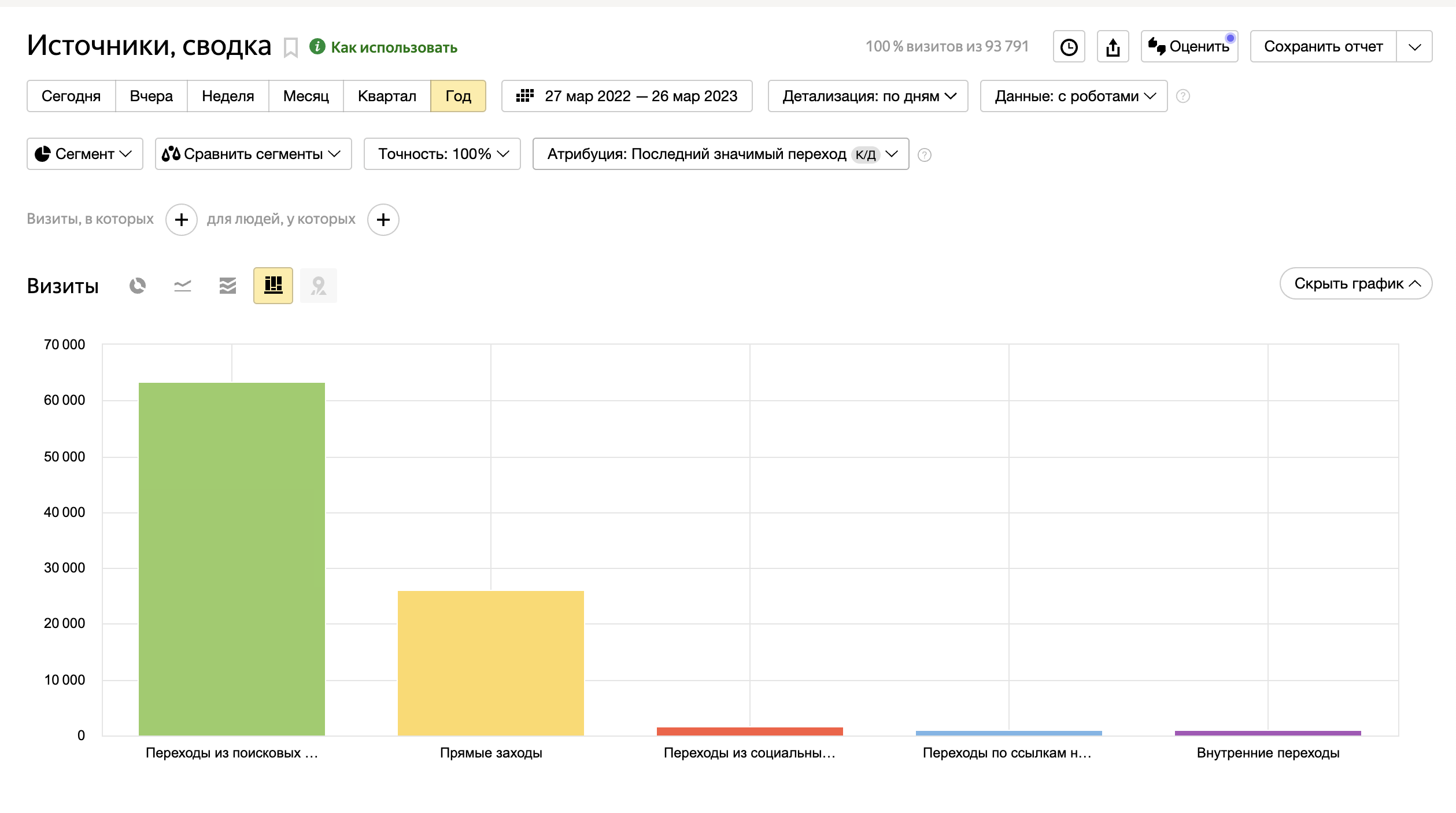
Task: Open the report history clock icon
Action: (1069, 47)
